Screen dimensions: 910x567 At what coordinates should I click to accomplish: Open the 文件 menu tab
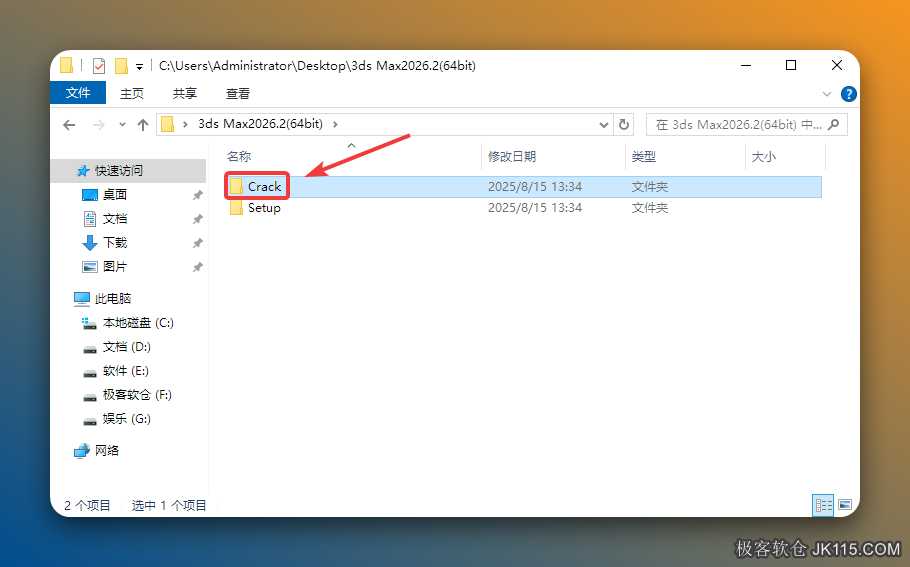coord(78,93)
